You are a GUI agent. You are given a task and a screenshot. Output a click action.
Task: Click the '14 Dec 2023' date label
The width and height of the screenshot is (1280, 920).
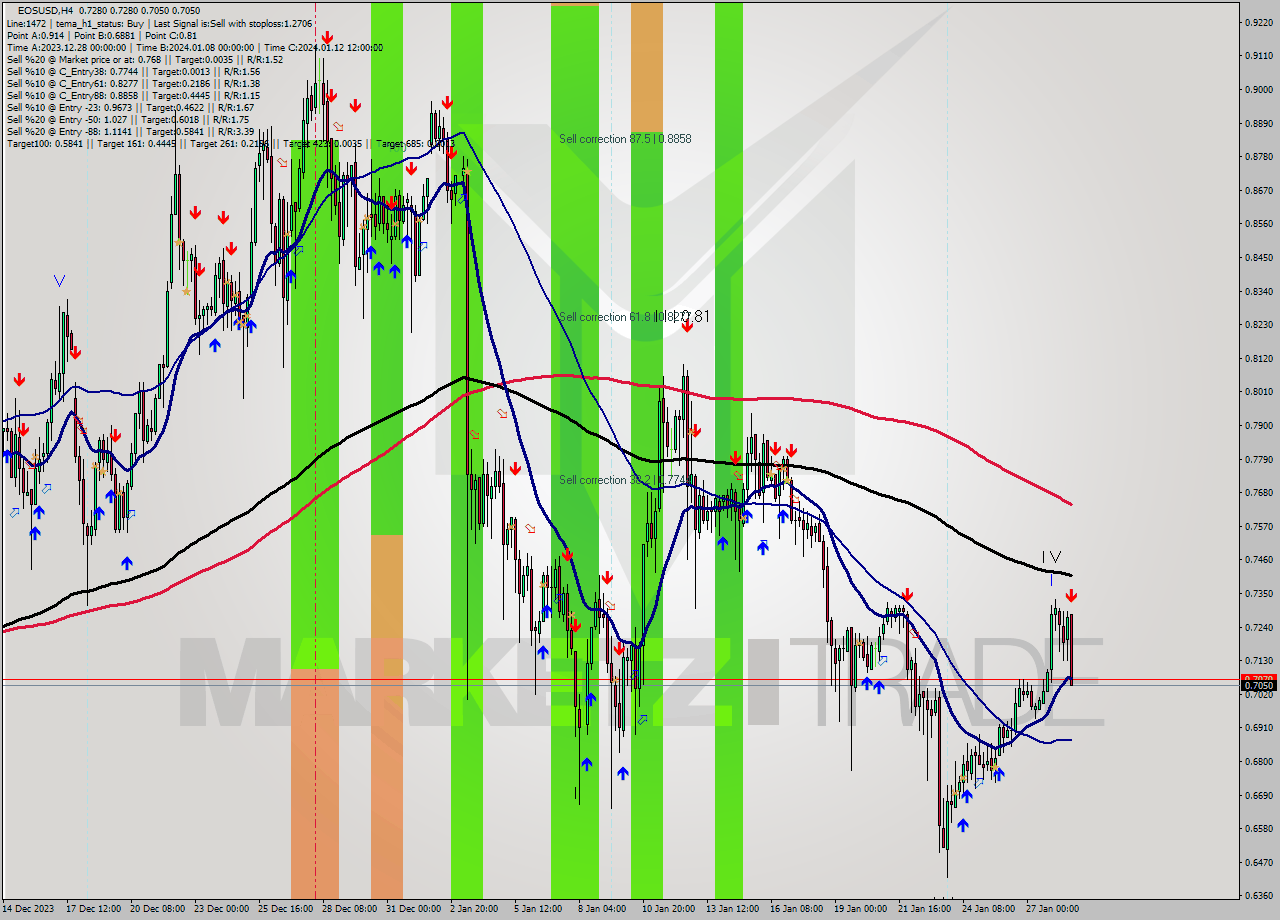[28, 909]
